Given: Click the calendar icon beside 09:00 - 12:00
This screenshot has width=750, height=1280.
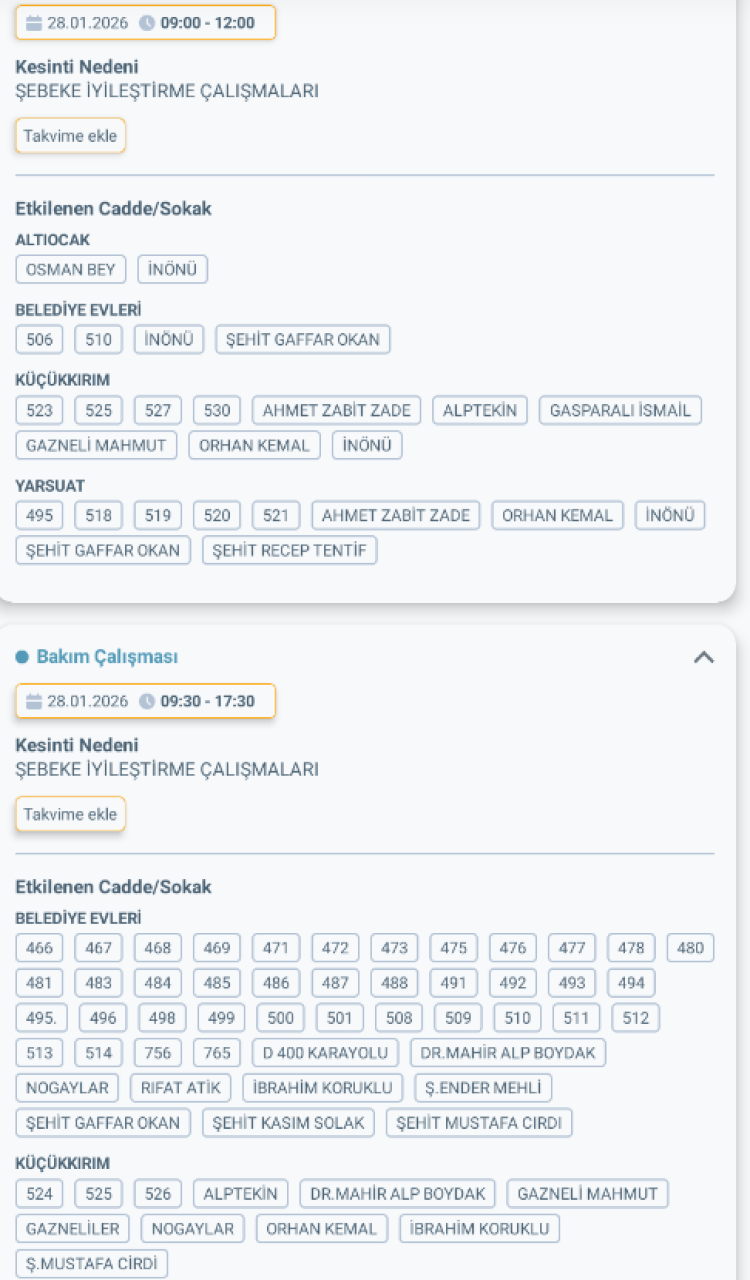Looking at the screenshot, I should pos(34,23).
